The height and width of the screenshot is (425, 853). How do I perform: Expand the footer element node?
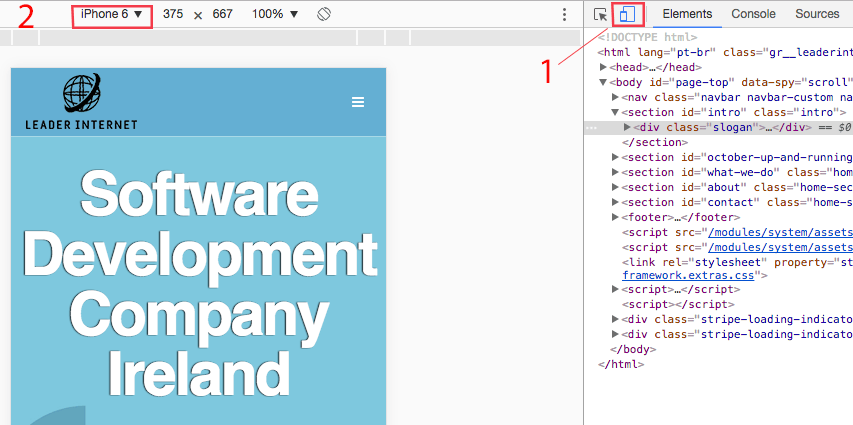[x=615, y=217]
